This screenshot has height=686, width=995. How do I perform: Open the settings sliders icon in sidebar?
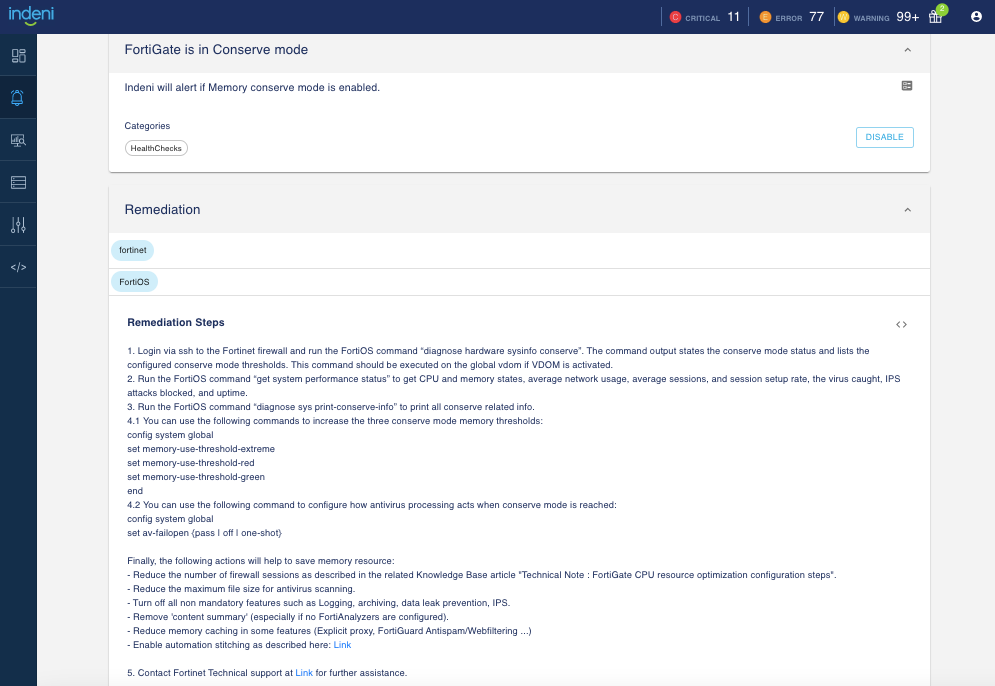[18, 225]
